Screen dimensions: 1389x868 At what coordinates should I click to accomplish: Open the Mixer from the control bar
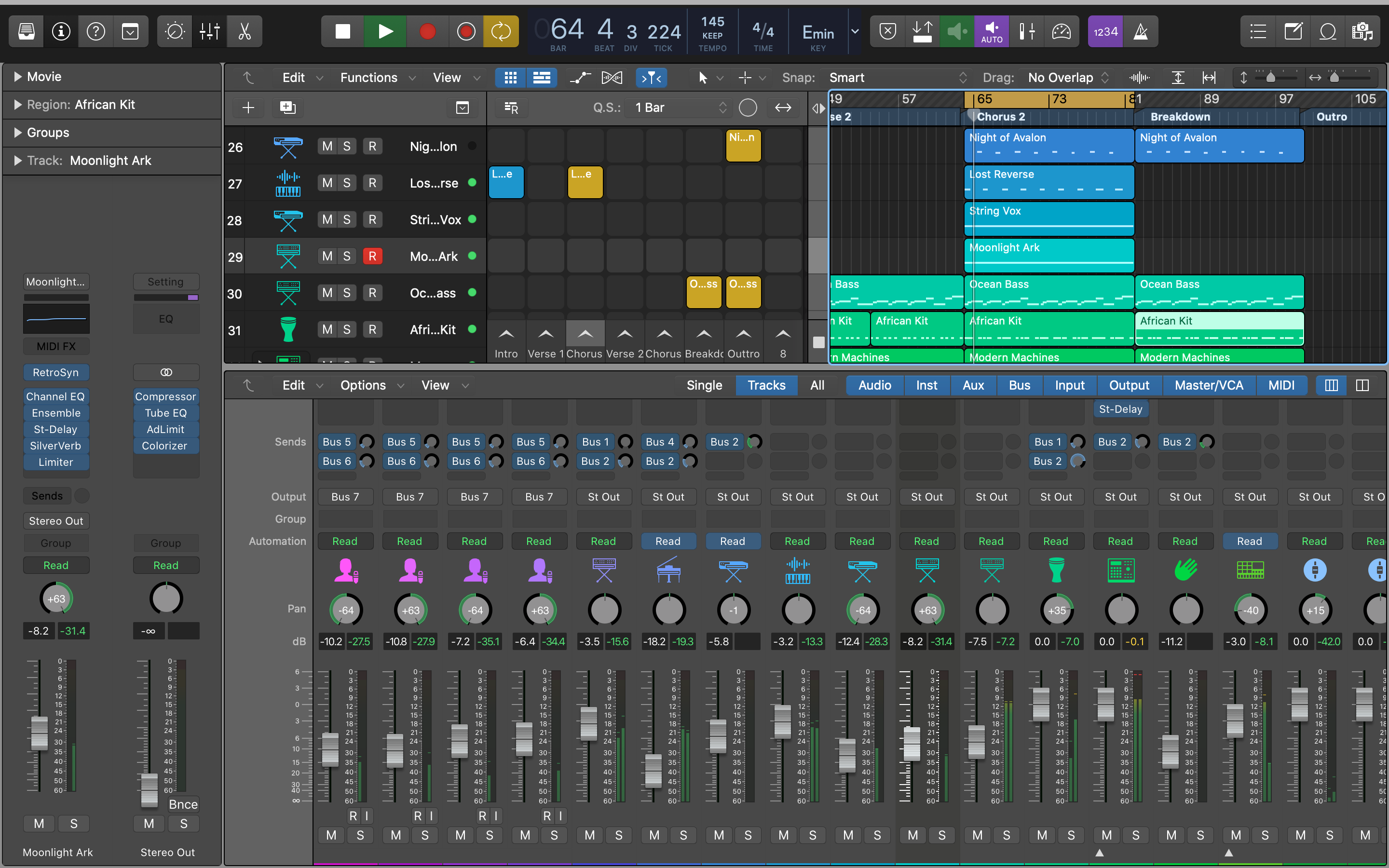[209, 31]
